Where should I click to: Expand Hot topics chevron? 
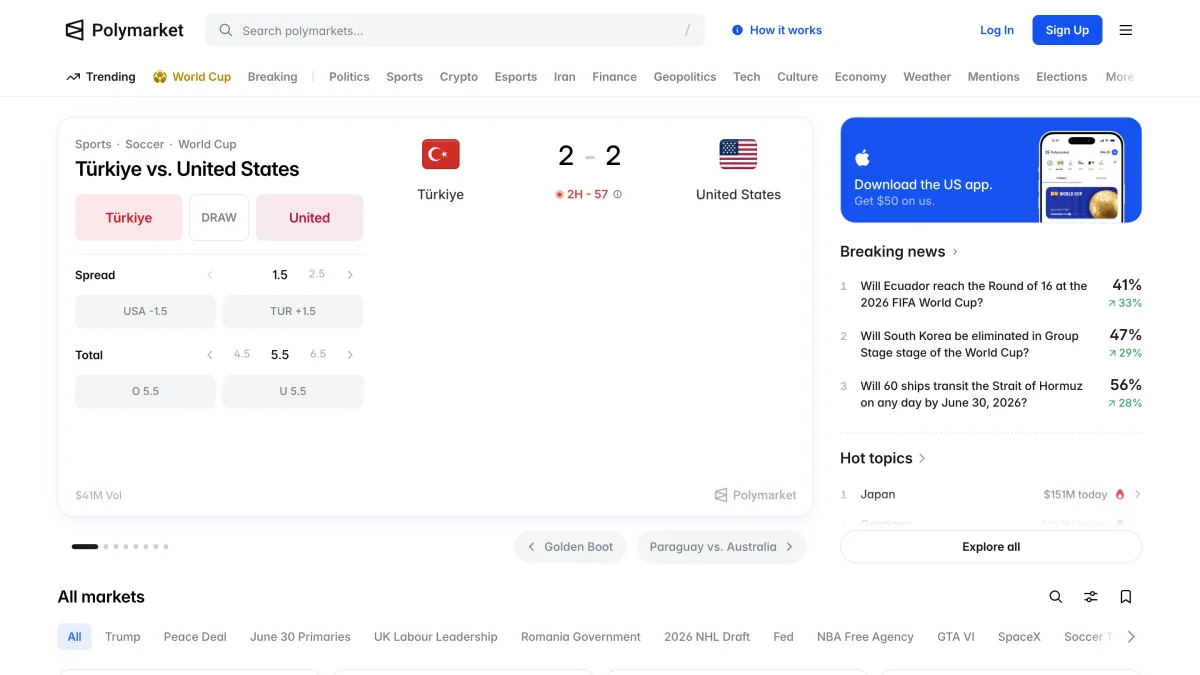pos(922,458)
